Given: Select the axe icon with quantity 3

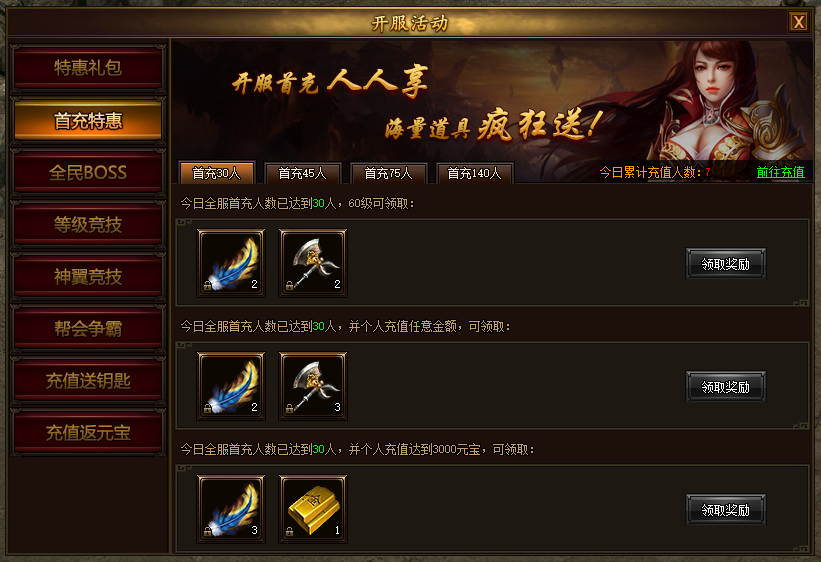Looking at the screenshot, I should coord(313,386).
